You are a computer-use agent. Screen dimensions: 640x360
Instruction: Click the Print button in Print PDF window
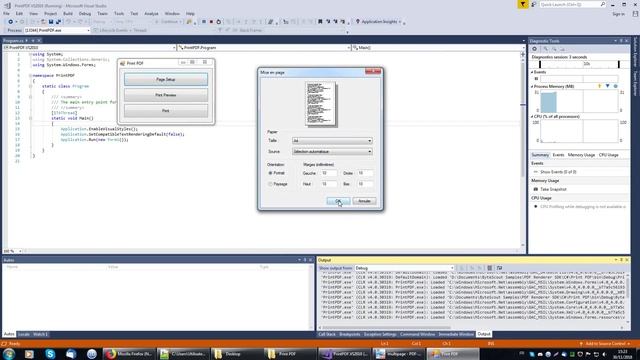(x=166, y=111)
